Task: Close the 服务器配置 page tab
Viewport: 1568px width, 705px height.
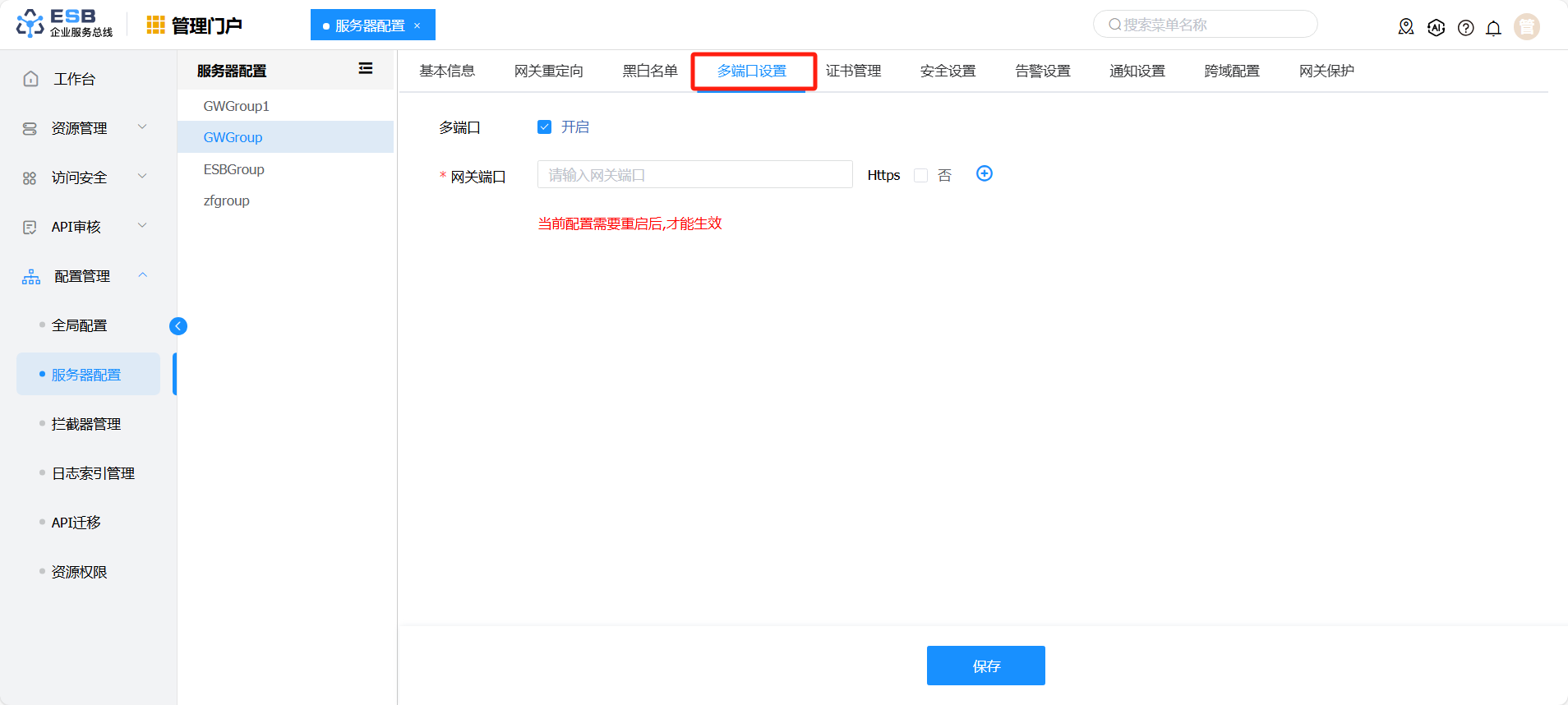Action: 417,25
